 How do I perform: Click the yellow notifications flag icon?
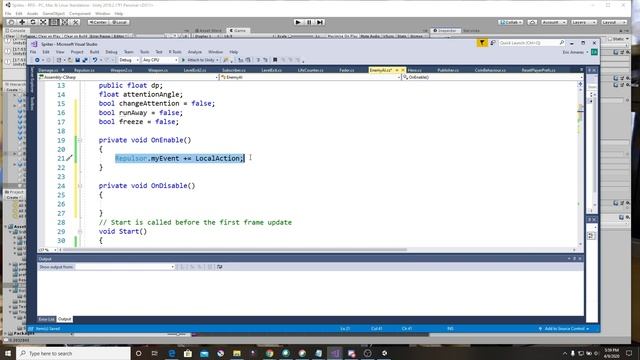coord(482,42)
